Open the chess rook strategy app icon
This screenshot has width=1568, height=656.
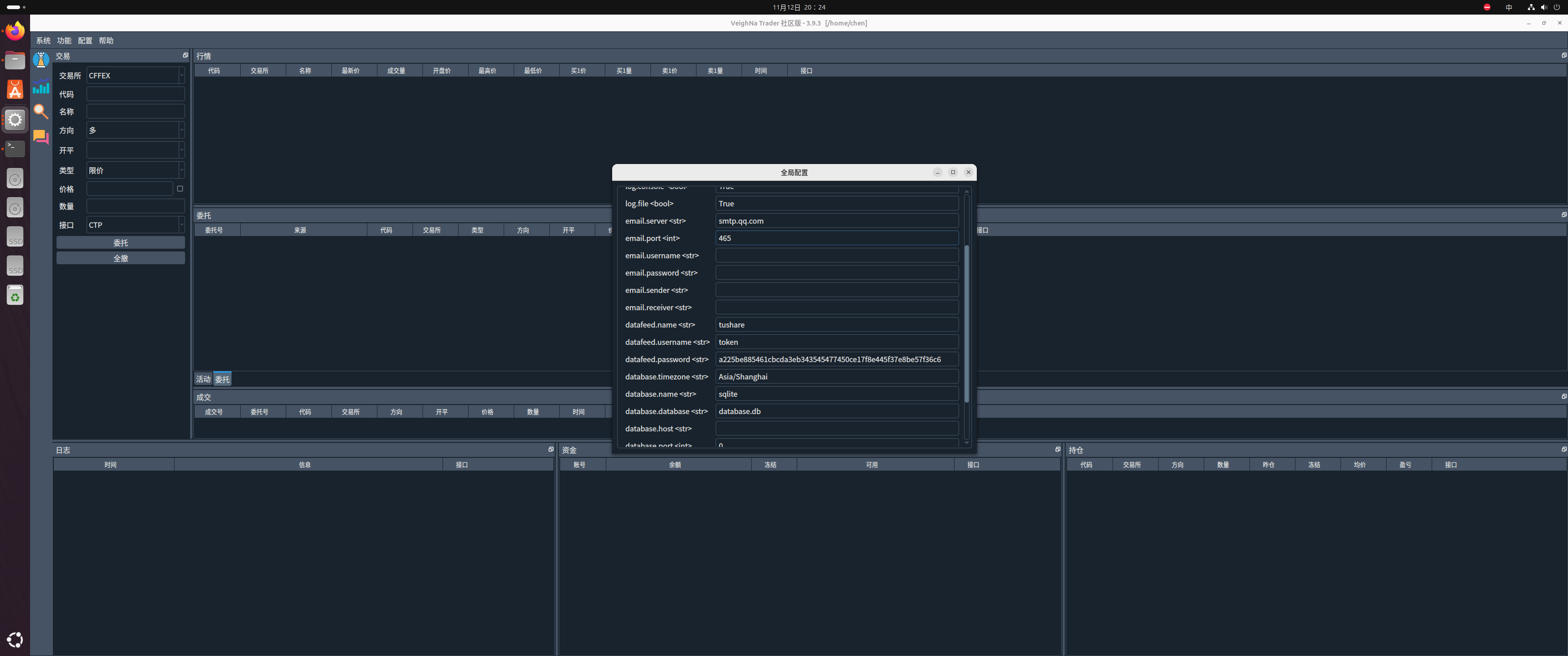click(x=41, y=60)
